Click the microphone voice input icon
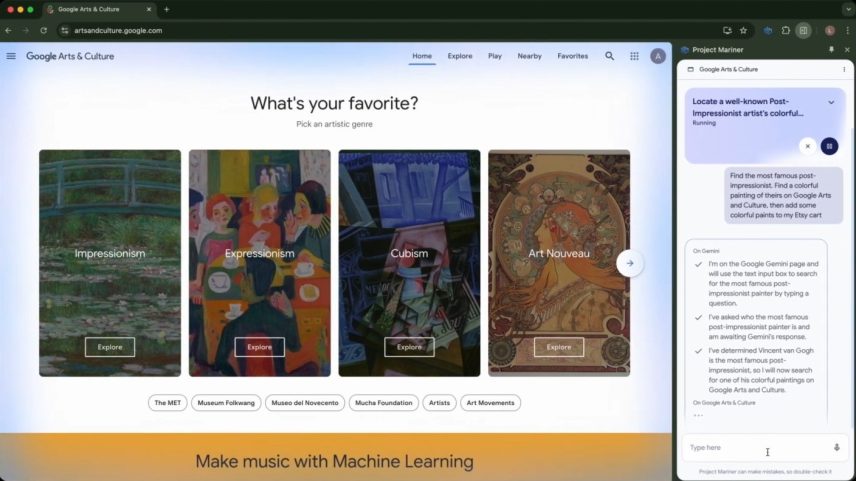This screenshot has width=856, height=481. pos(836,448)
